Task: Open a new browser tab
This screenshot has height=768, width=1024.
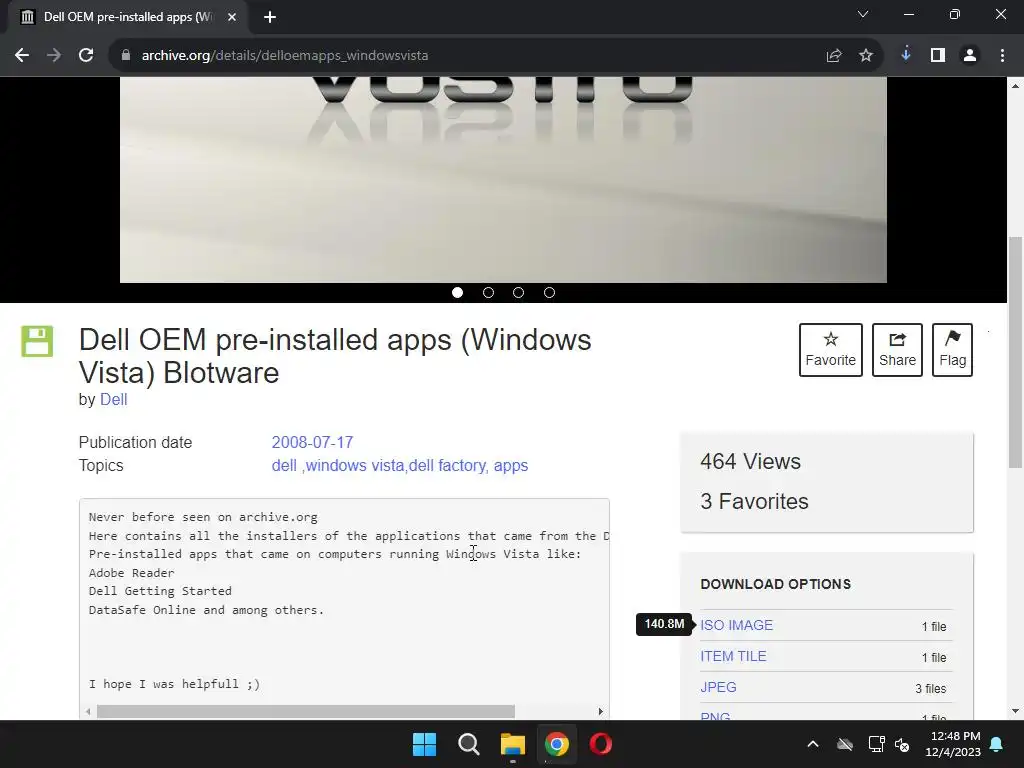Action: pyautogui.click(x=270, y=17)
